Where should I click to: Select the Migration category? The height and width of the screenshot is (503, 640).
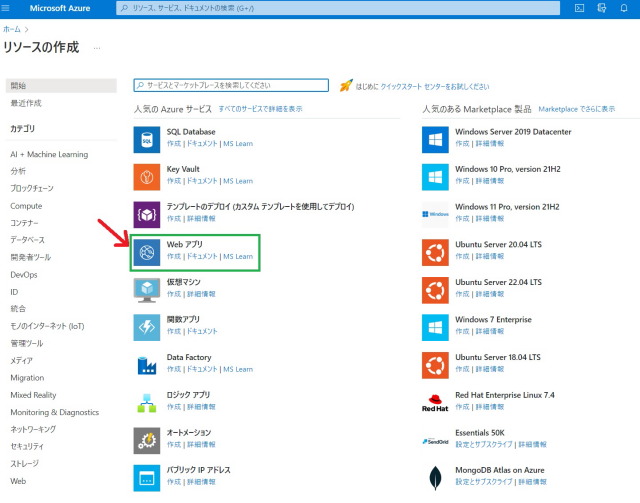(x=27, y=378)
